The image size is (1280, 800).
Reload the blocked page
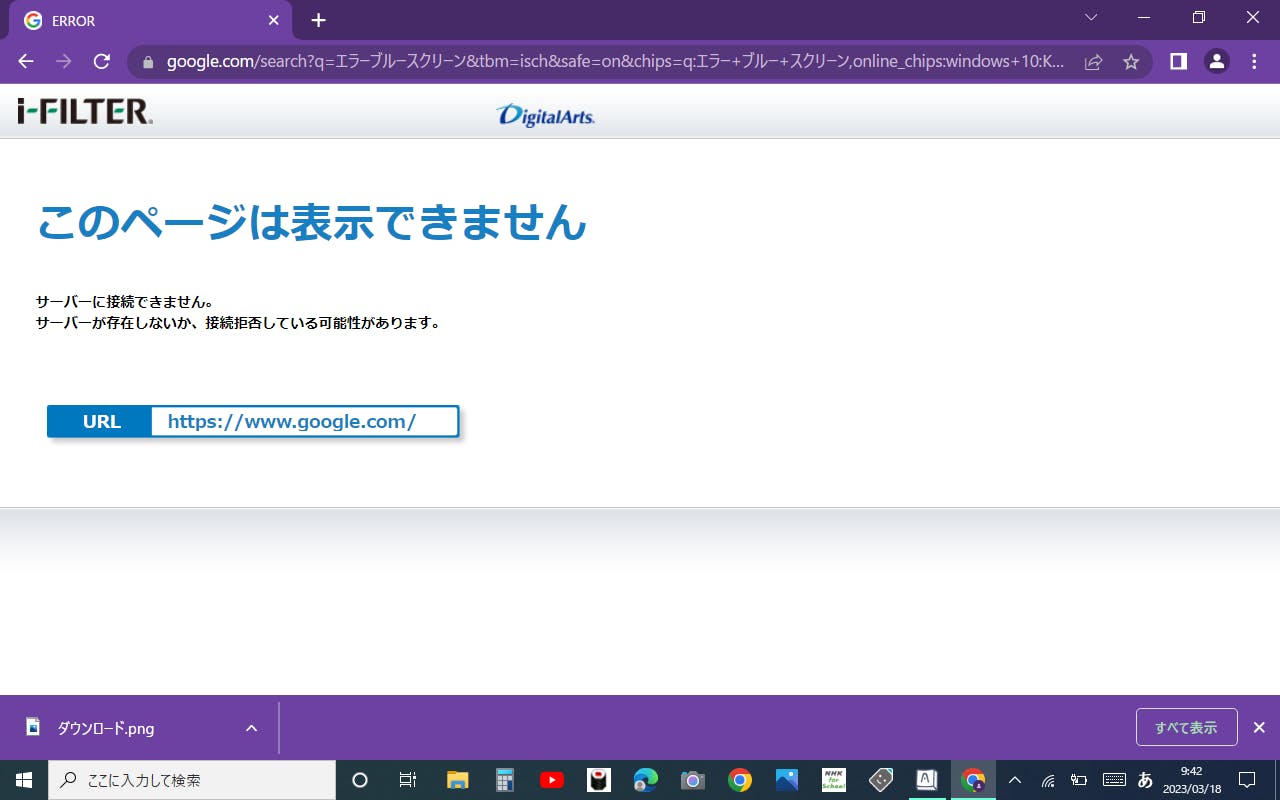pyautogui.click(x=101, y=62)
